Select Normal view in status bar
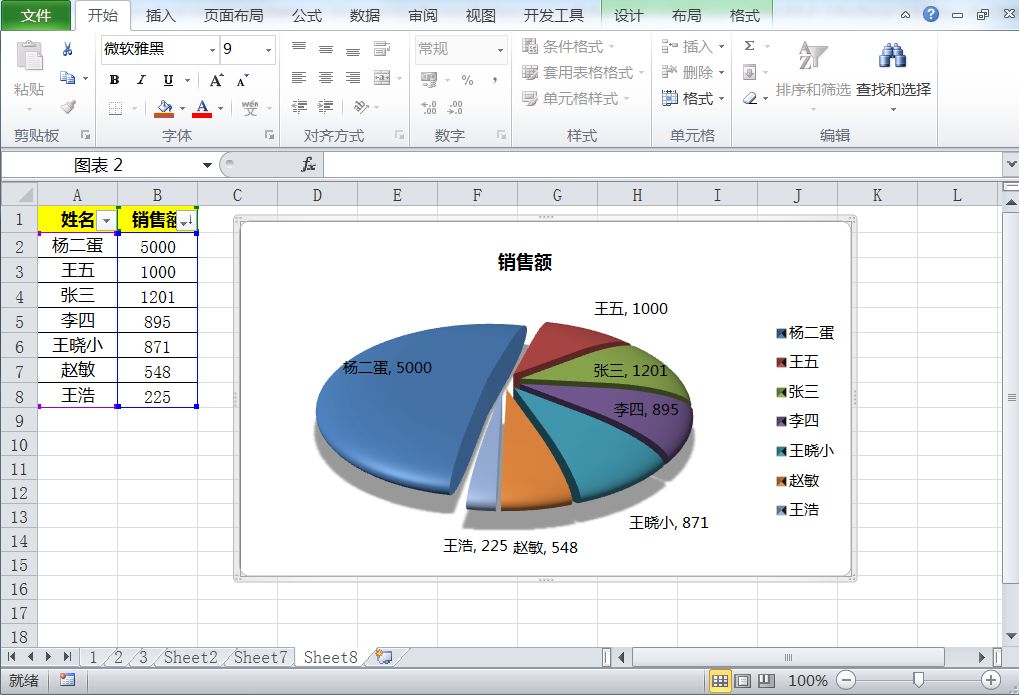Screen dimensions: 1019x695 point(719,681)
